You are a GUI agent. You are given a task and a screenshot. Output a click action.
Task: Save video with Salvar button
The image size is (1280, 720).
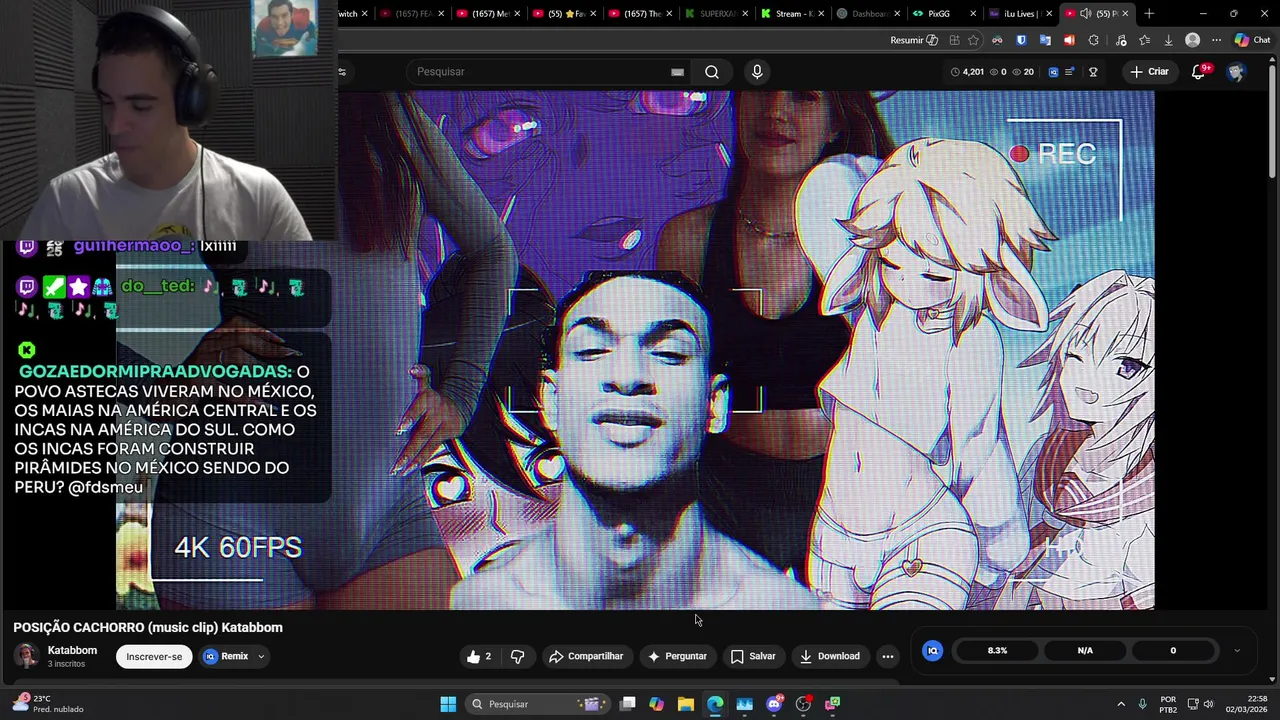coord(752,656)
